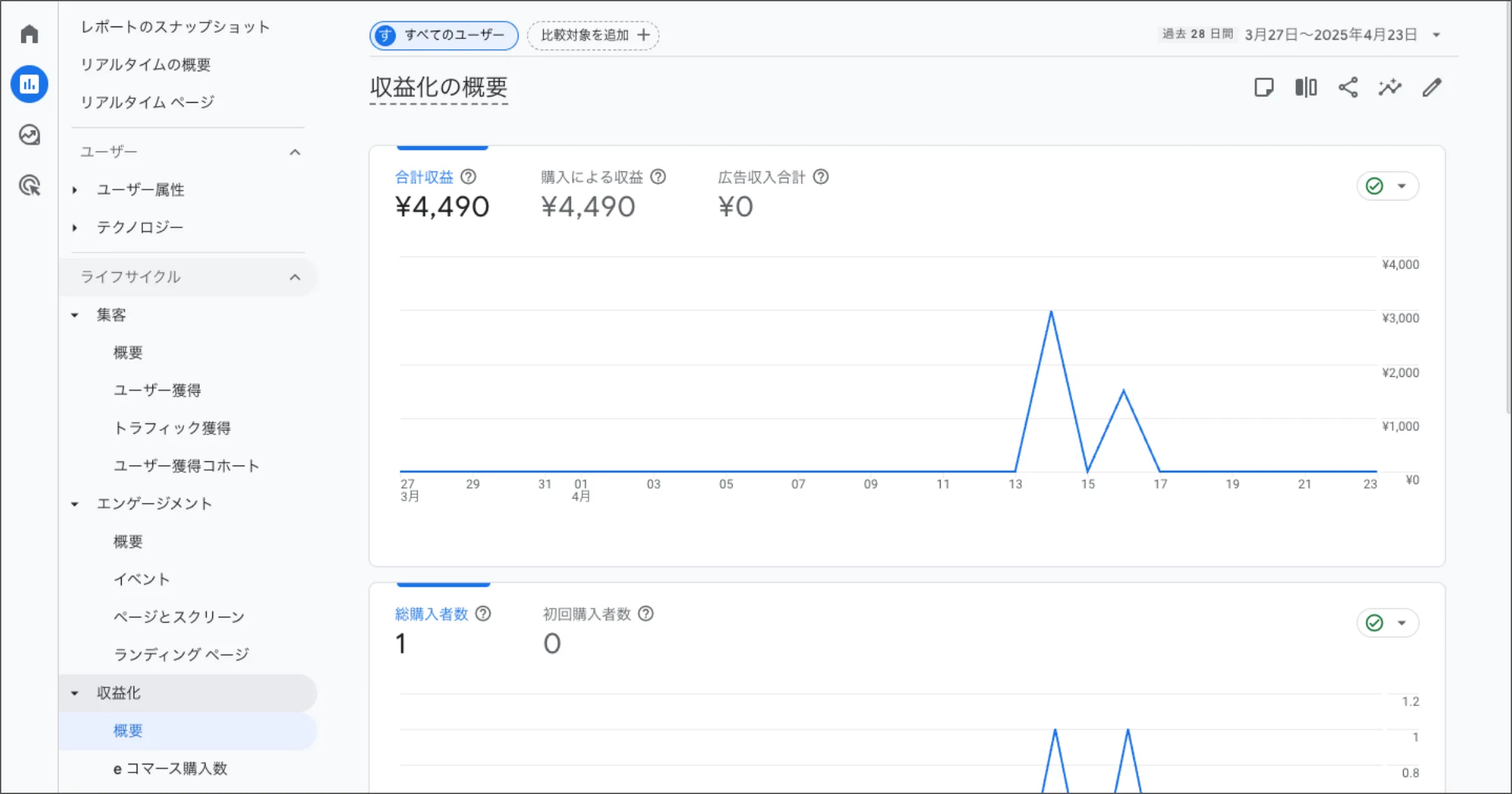Screen dimensions: 1512x794
Task: Open e コマース購入数 report
Action: pos(170,769)
